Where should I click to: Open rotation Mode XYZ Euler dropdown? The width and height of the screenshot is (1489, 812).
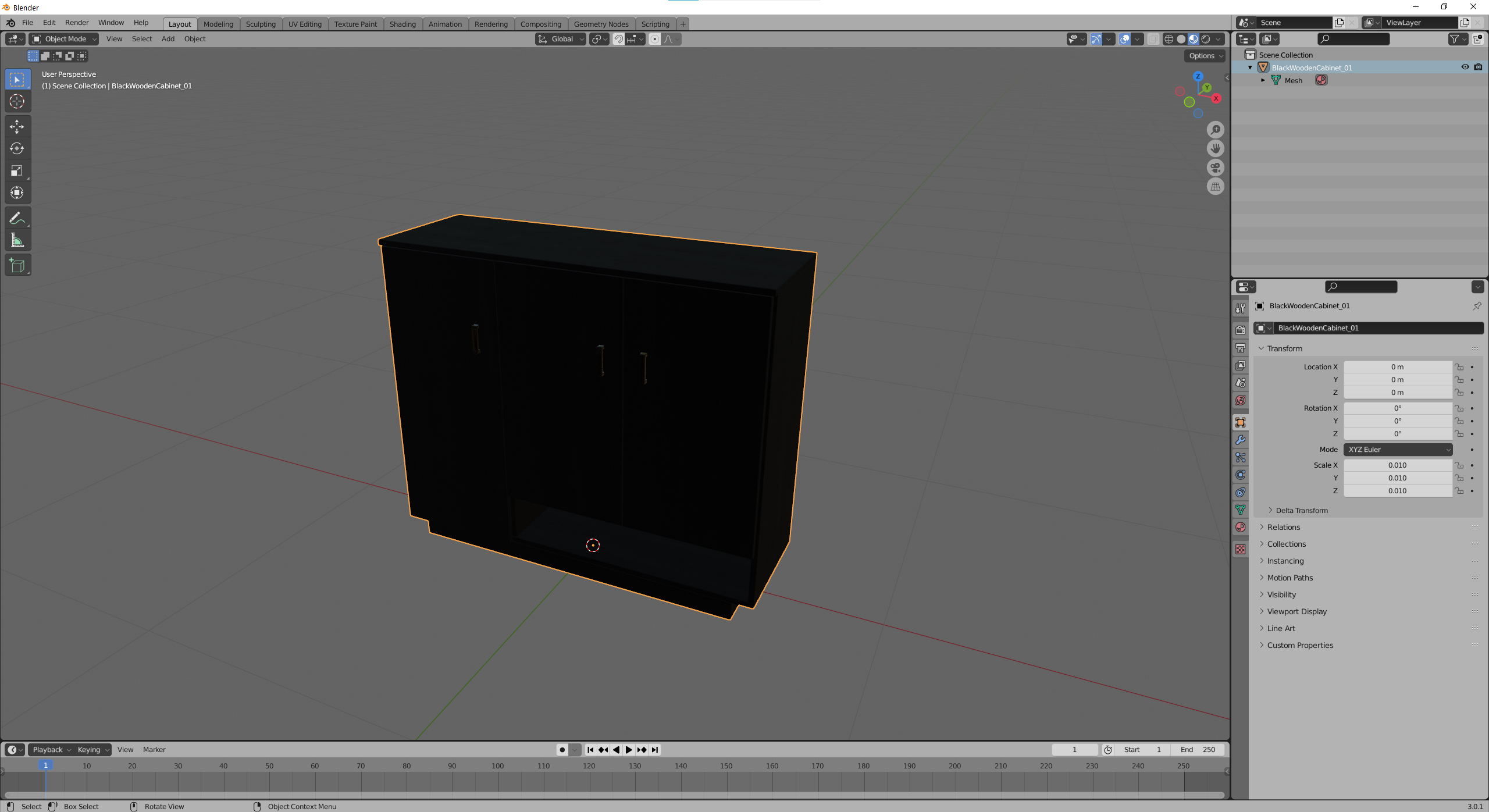point(1397,450)
